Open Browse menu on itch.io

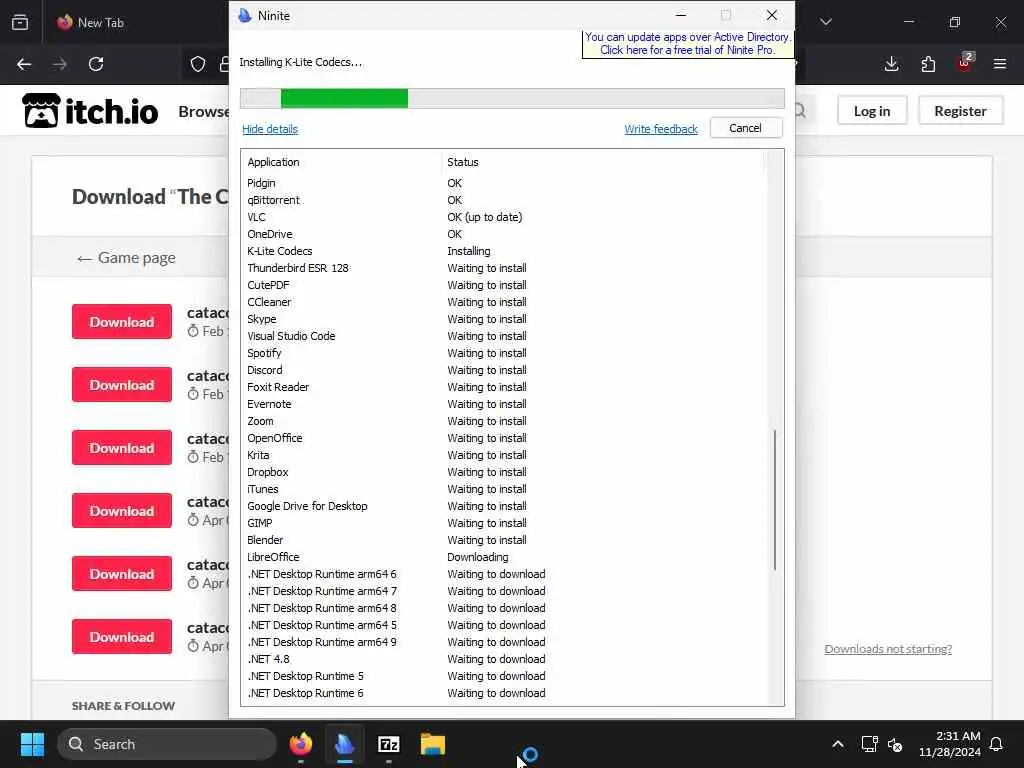(204, 112)
